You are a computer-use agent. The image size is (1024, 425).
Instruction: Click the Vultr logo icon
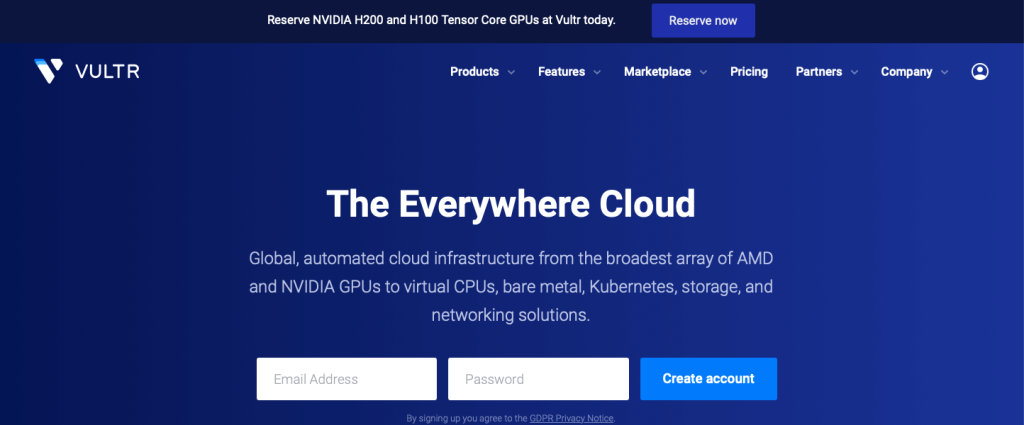click(x=49, y=71)
